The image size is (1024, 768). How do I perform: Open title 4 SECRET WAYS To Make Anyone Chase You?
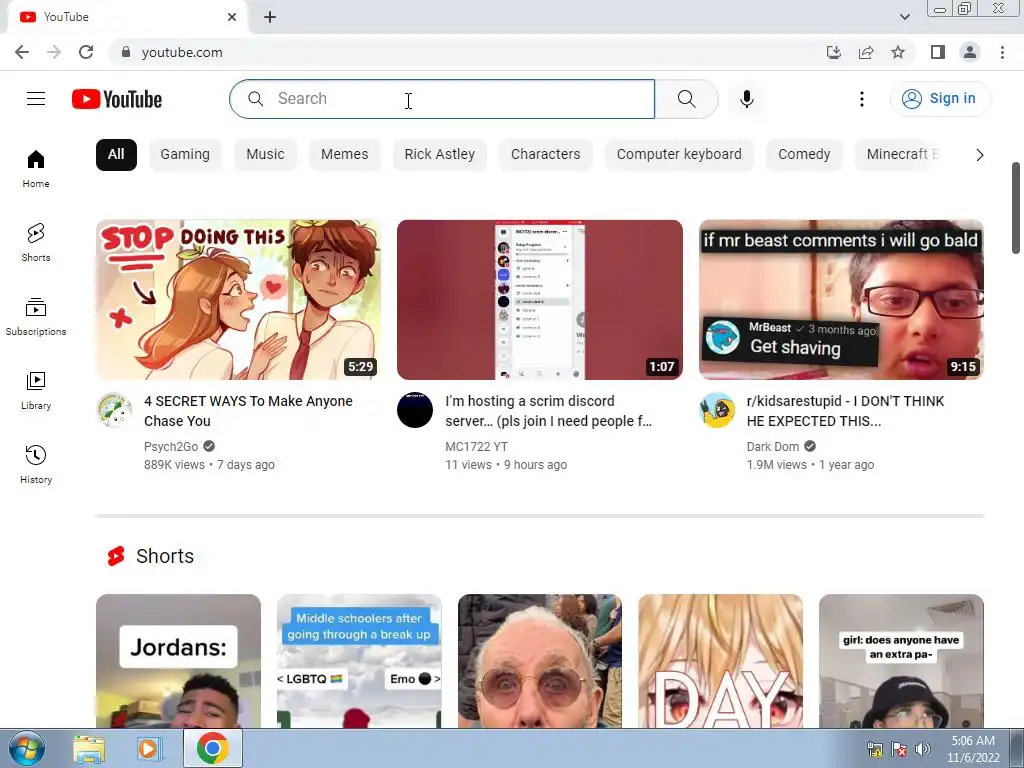pos(248,411)
